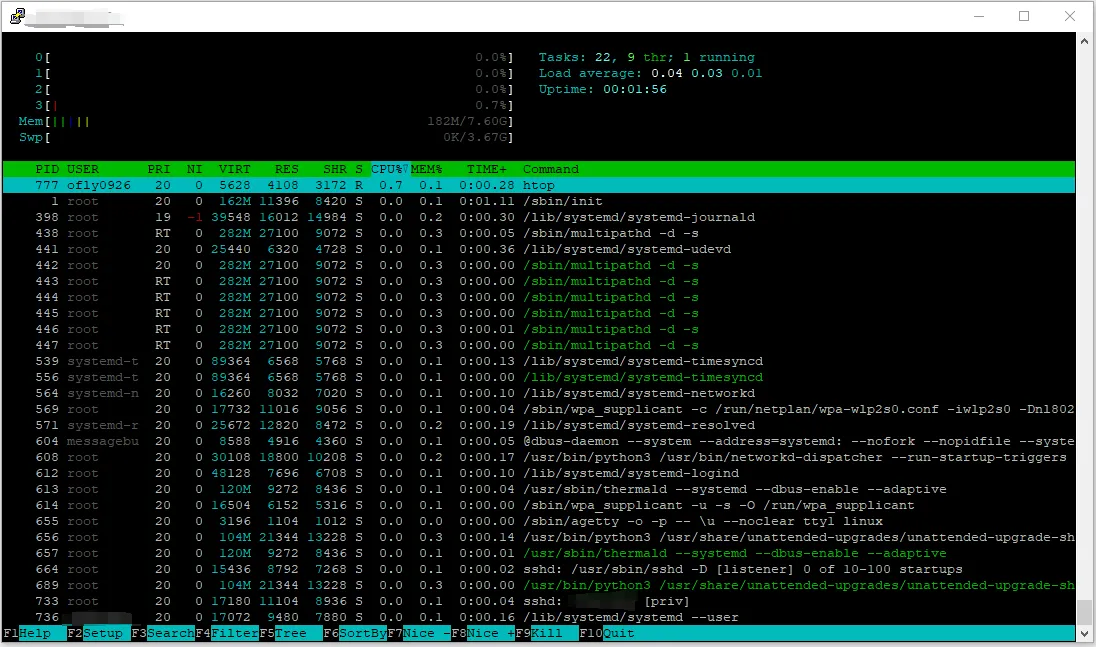Click F7 Nice - to lower niceness
The height and width of the screenshot is (647, 1096).
[419, 633]
